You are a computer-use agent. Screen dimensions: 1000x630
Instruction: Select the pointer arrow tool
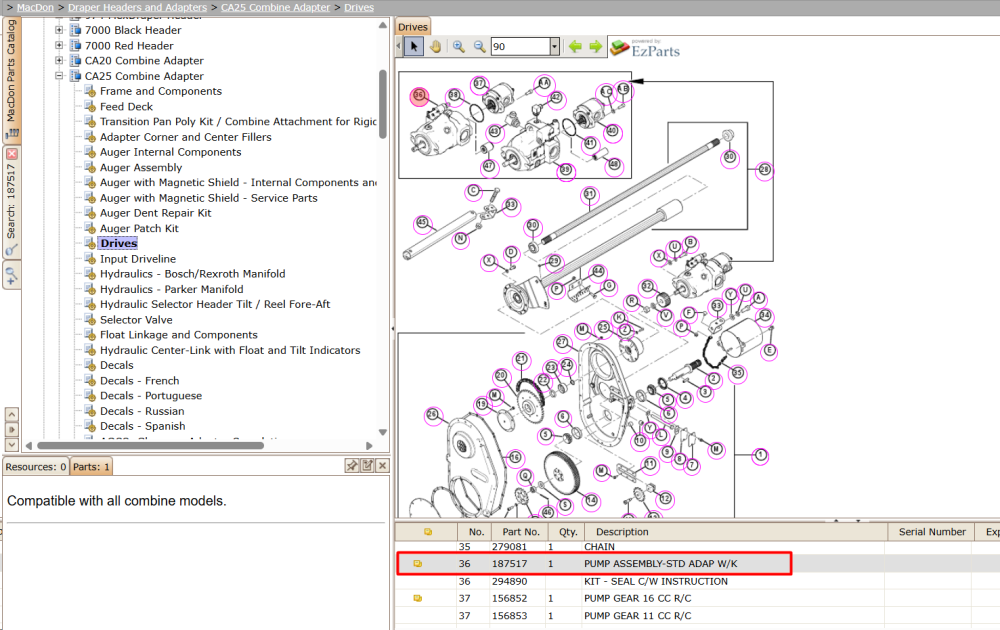414,47
